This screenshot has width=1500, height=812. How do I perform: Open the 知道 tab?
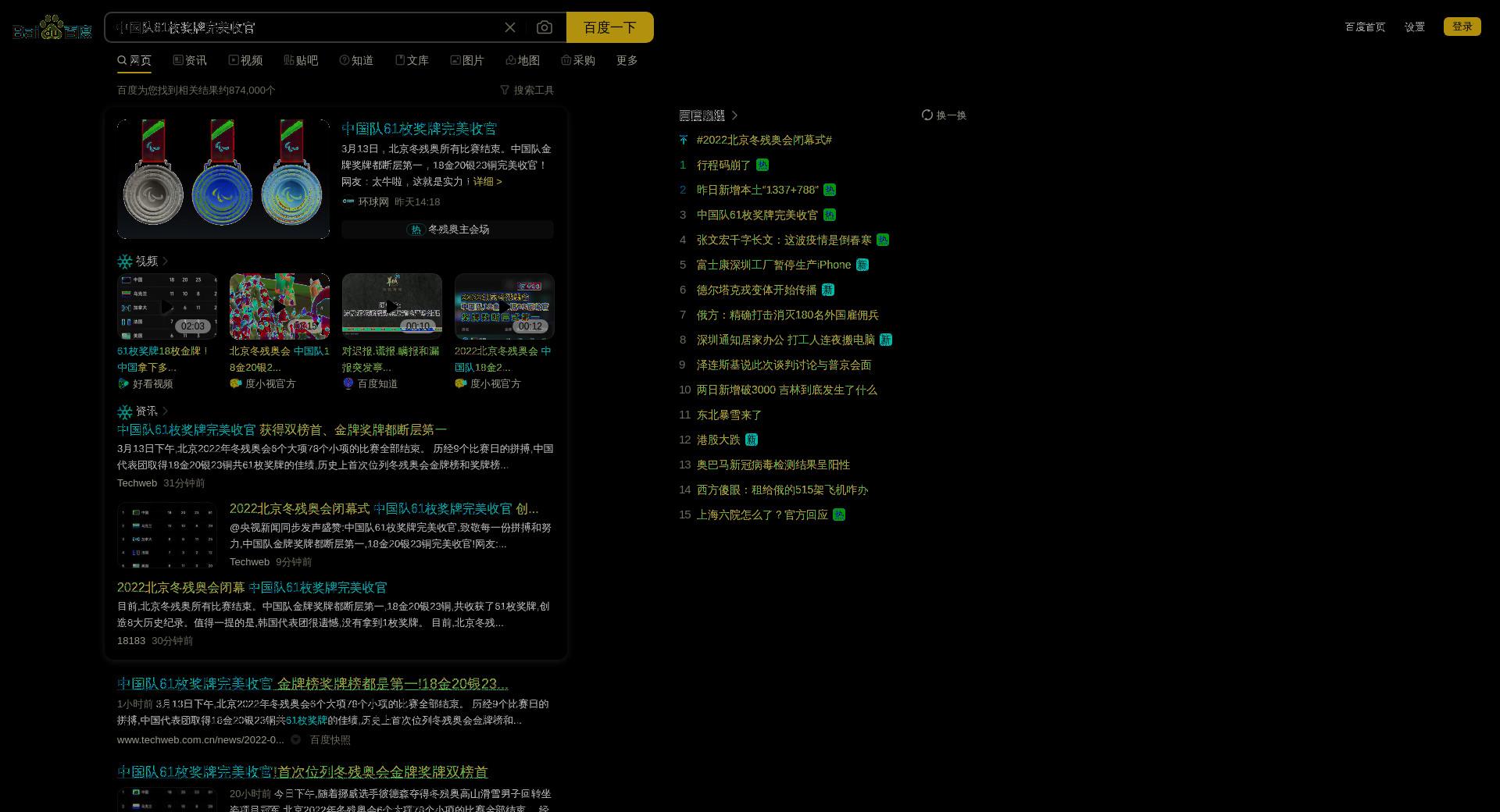click(356, 60)
